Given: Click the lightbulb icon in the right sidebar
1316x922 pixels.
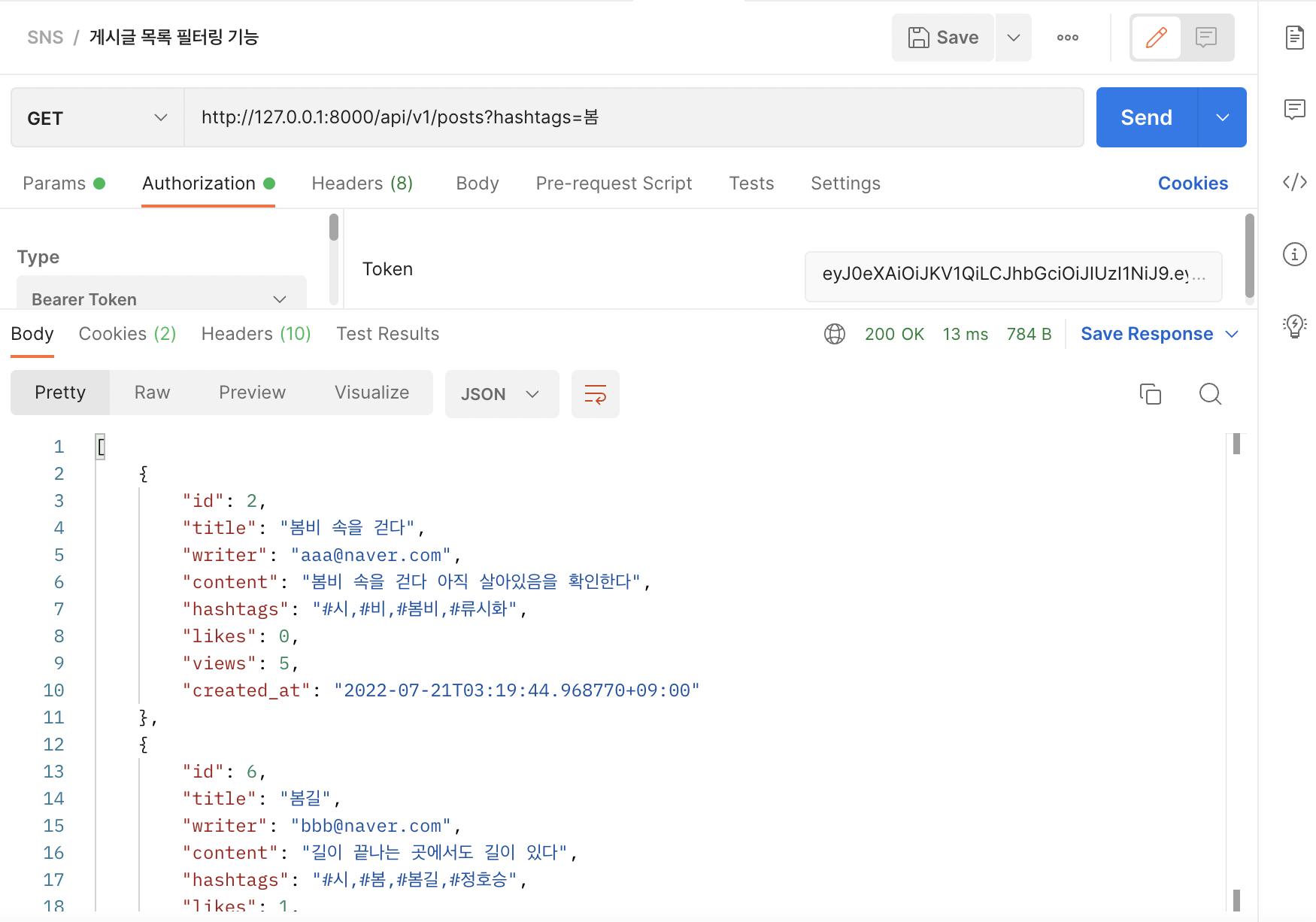Looking at the screenshot, I should pos(1294,326).
